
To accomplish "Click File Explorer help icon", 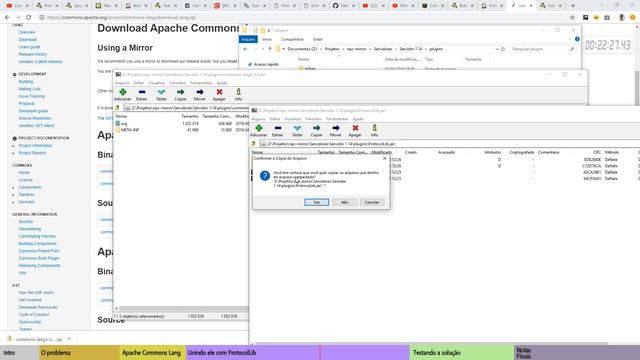I will click(577, 39).
